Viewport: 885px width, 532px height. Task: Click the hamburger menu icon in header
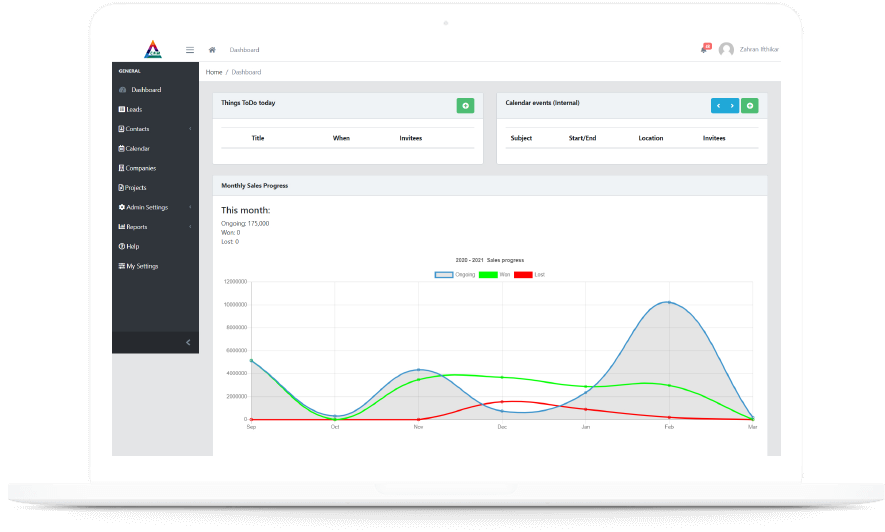point(190,50)
